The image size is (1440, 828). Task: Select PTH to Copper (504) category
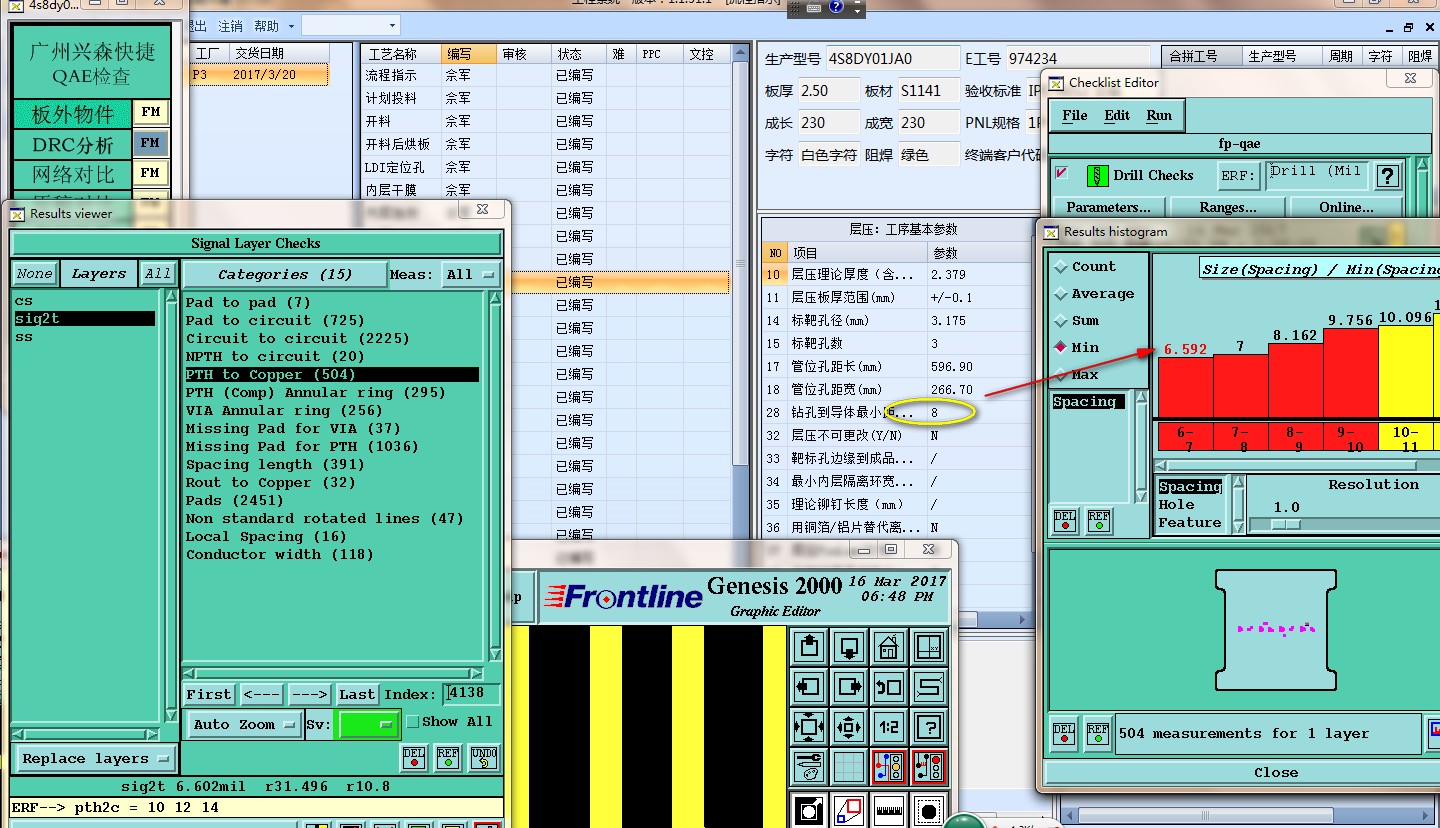[x=331, y=375]
